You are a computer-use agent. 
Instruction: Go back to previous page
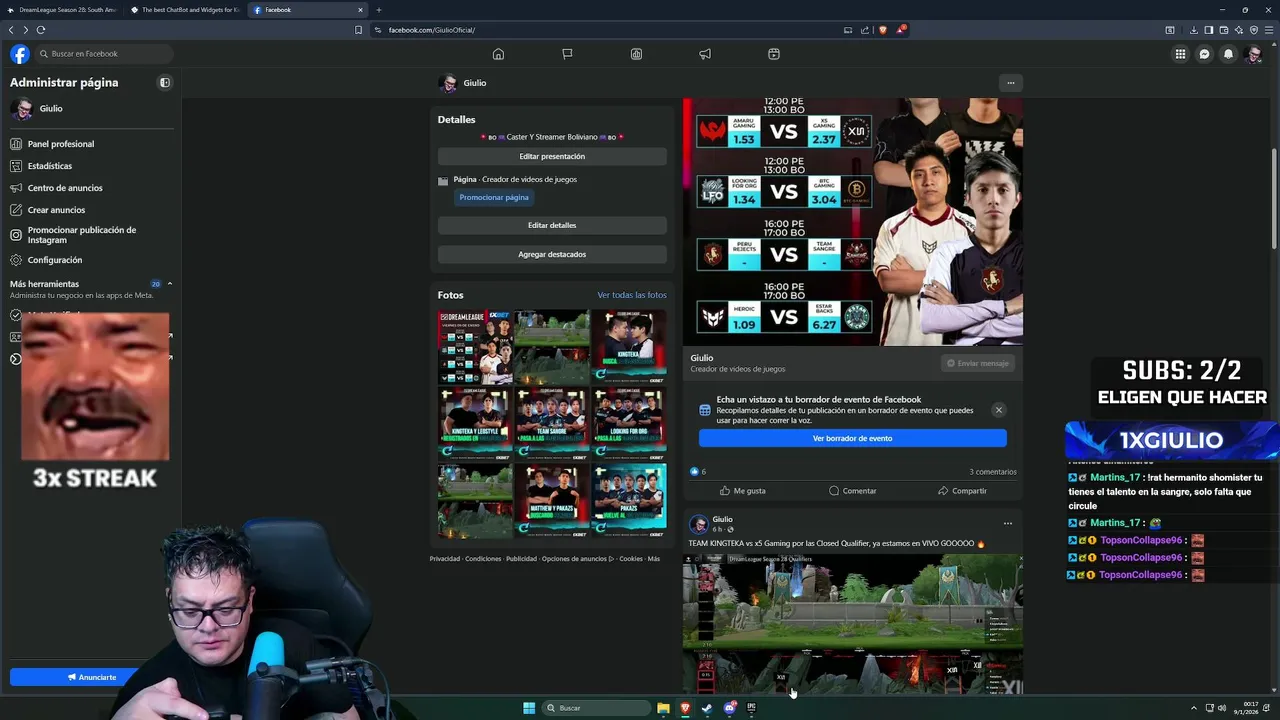coord(11,30)
